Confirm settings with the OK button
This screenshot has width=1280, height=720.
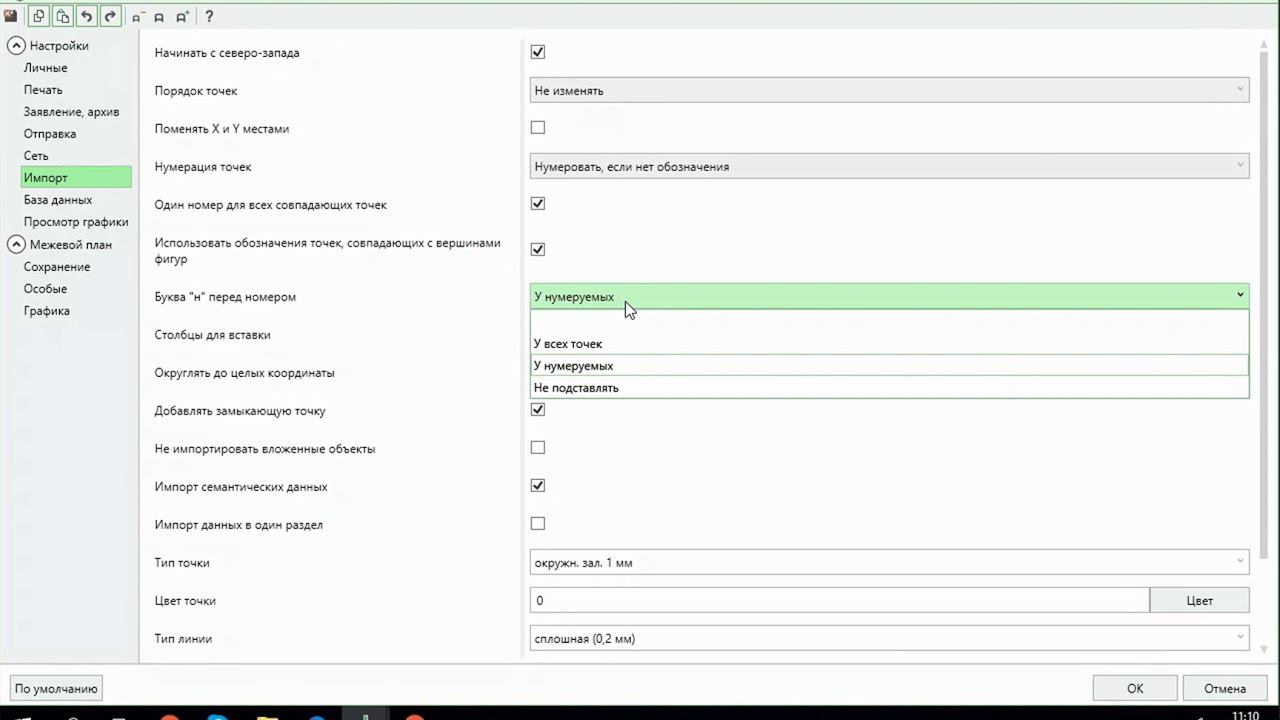click(1135, 688)
